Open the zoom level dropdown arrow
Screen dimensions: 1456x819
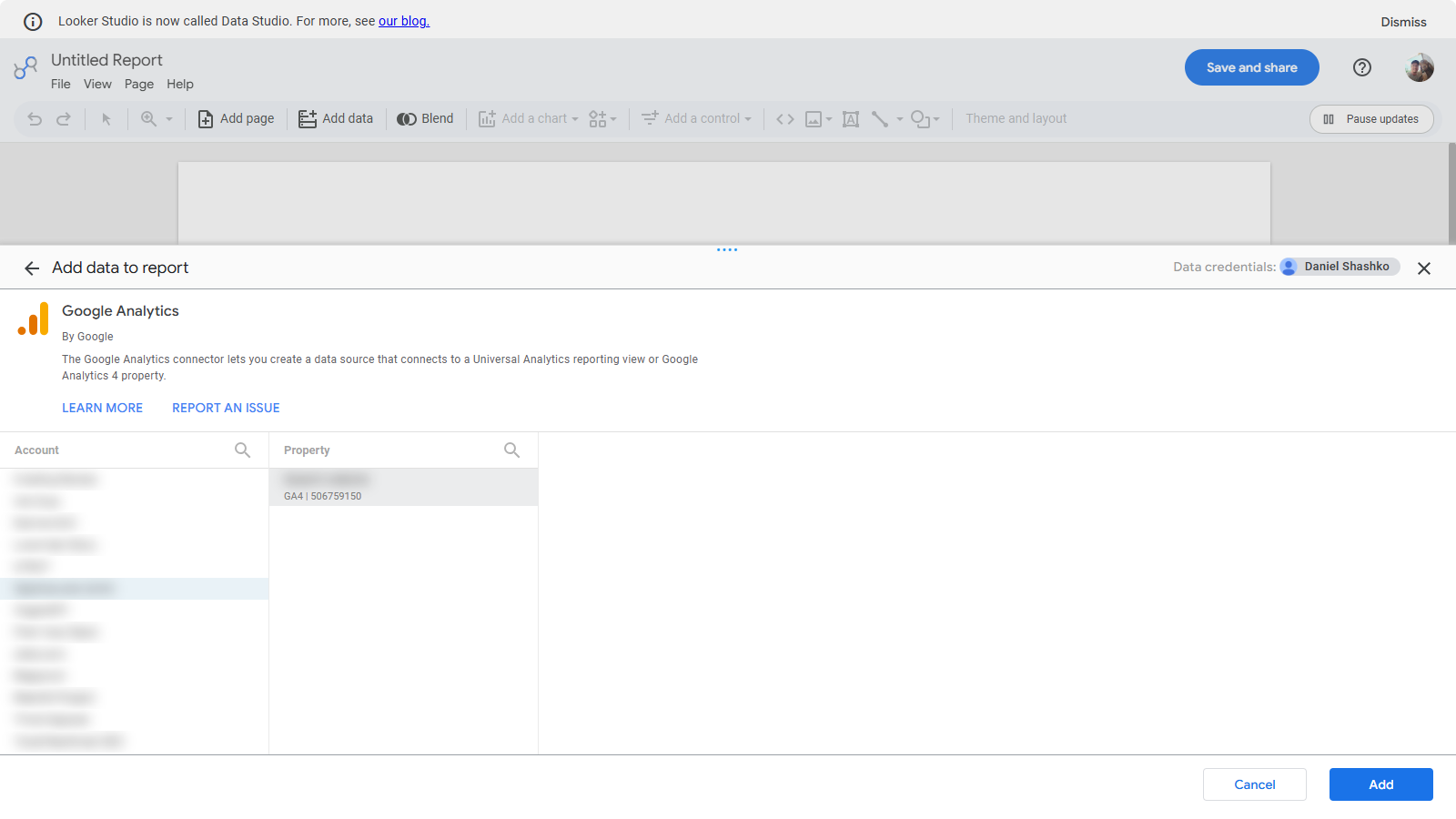point(169,119)
